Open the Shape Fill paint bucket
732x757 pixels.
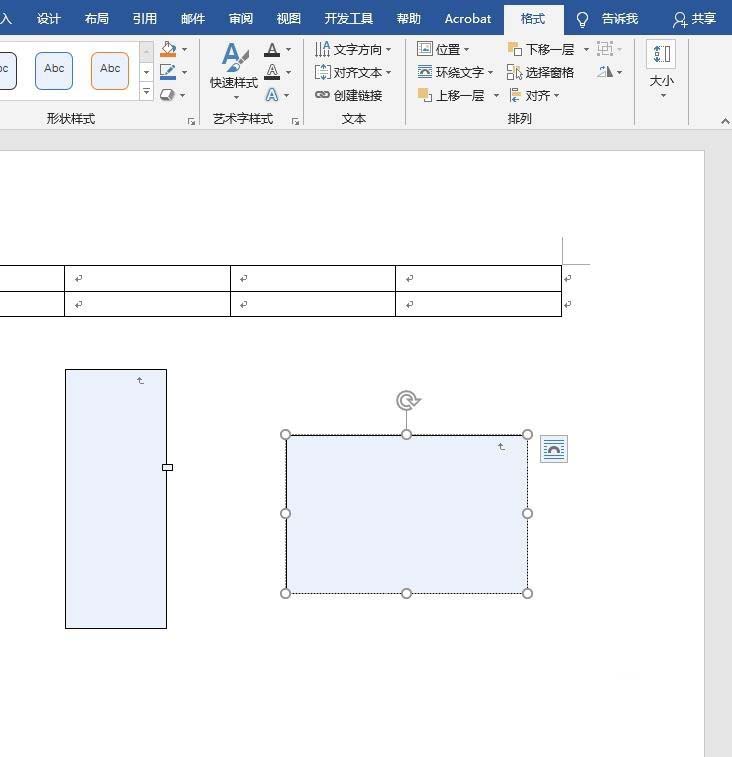tap(168, 49)
